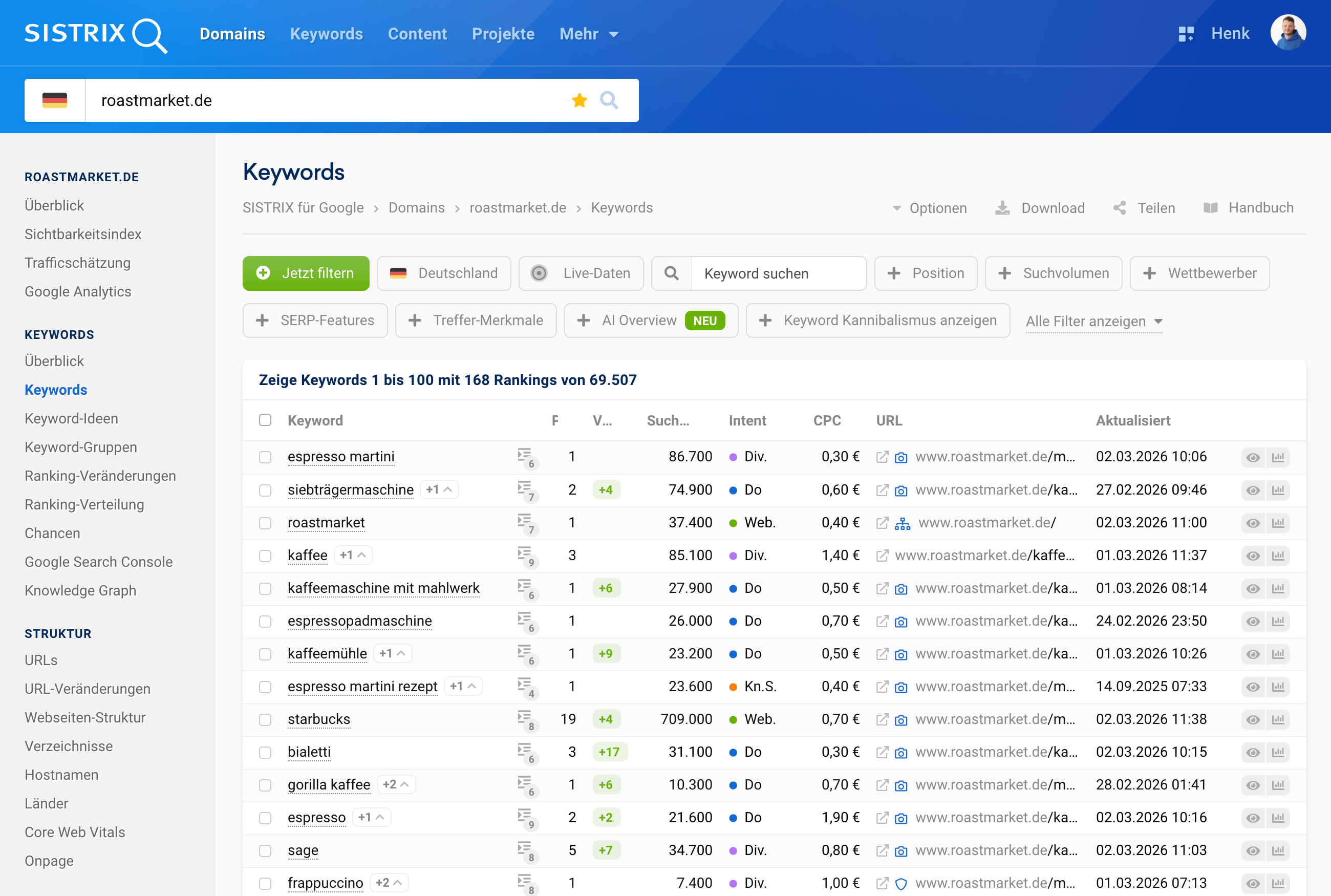Switch to the Projekte section in top navigation

503,34
